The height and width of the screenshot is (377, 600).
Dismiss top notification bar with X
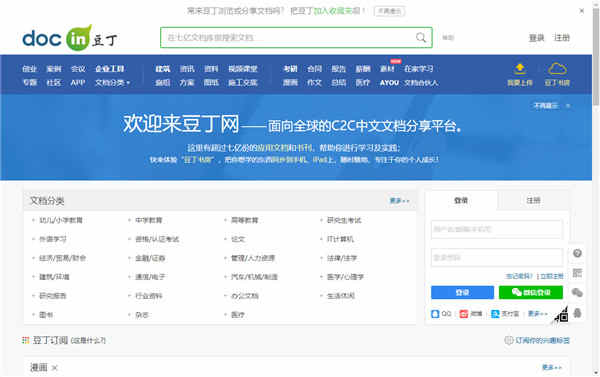point(581,11)
